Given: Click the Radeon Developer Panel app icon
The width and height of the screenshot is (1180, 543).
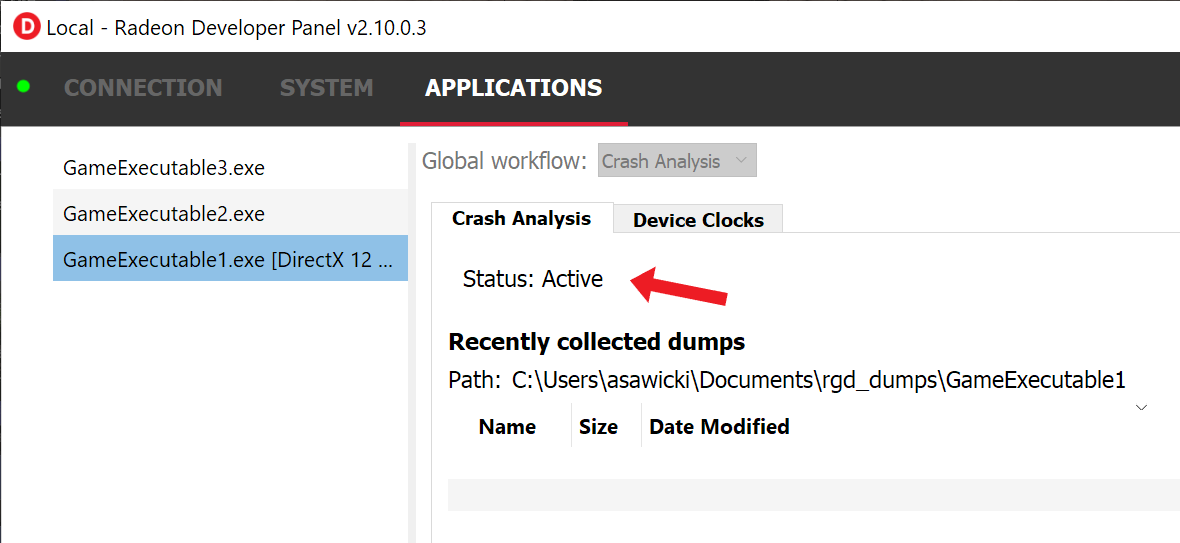Looking at the screenshot, I should click(x=28, y=28).
